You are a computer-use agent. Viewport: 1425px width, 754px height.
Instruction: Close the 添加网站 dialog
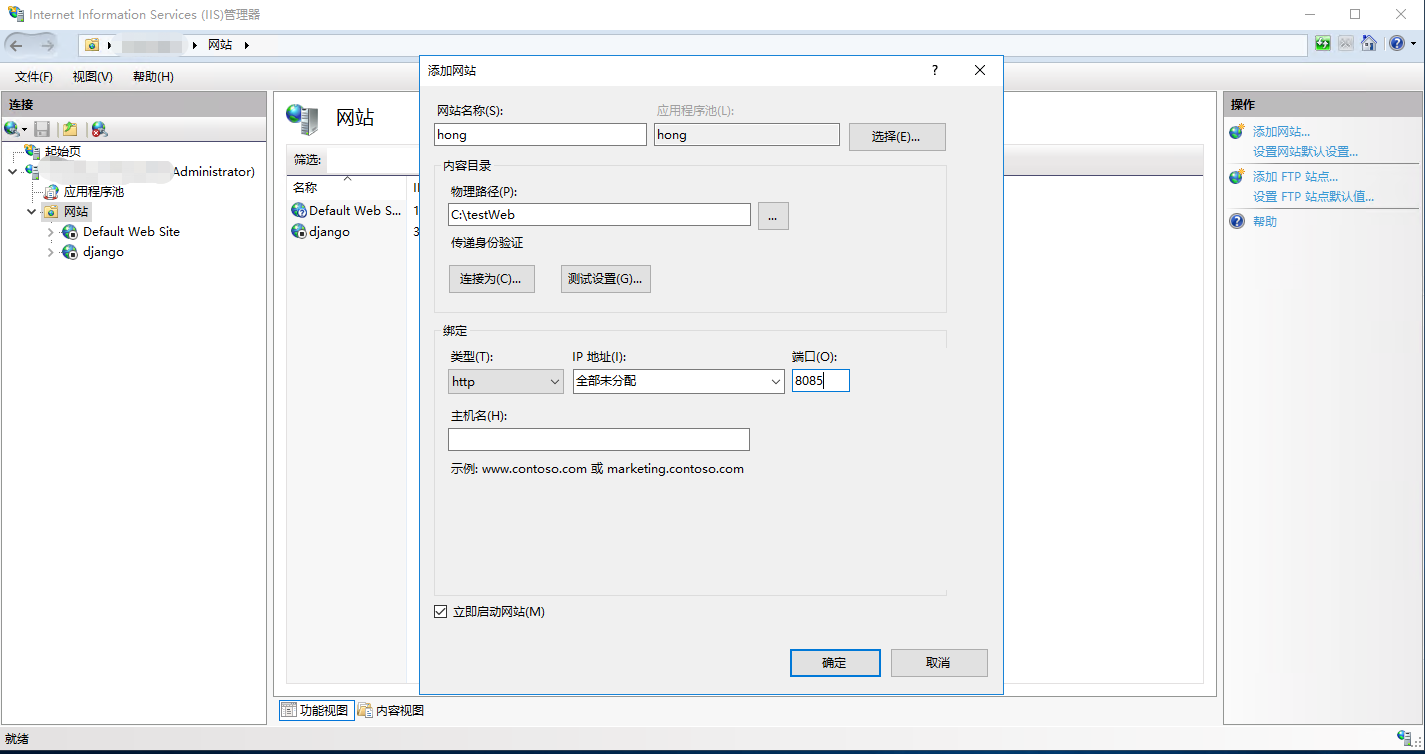[980, 70]
